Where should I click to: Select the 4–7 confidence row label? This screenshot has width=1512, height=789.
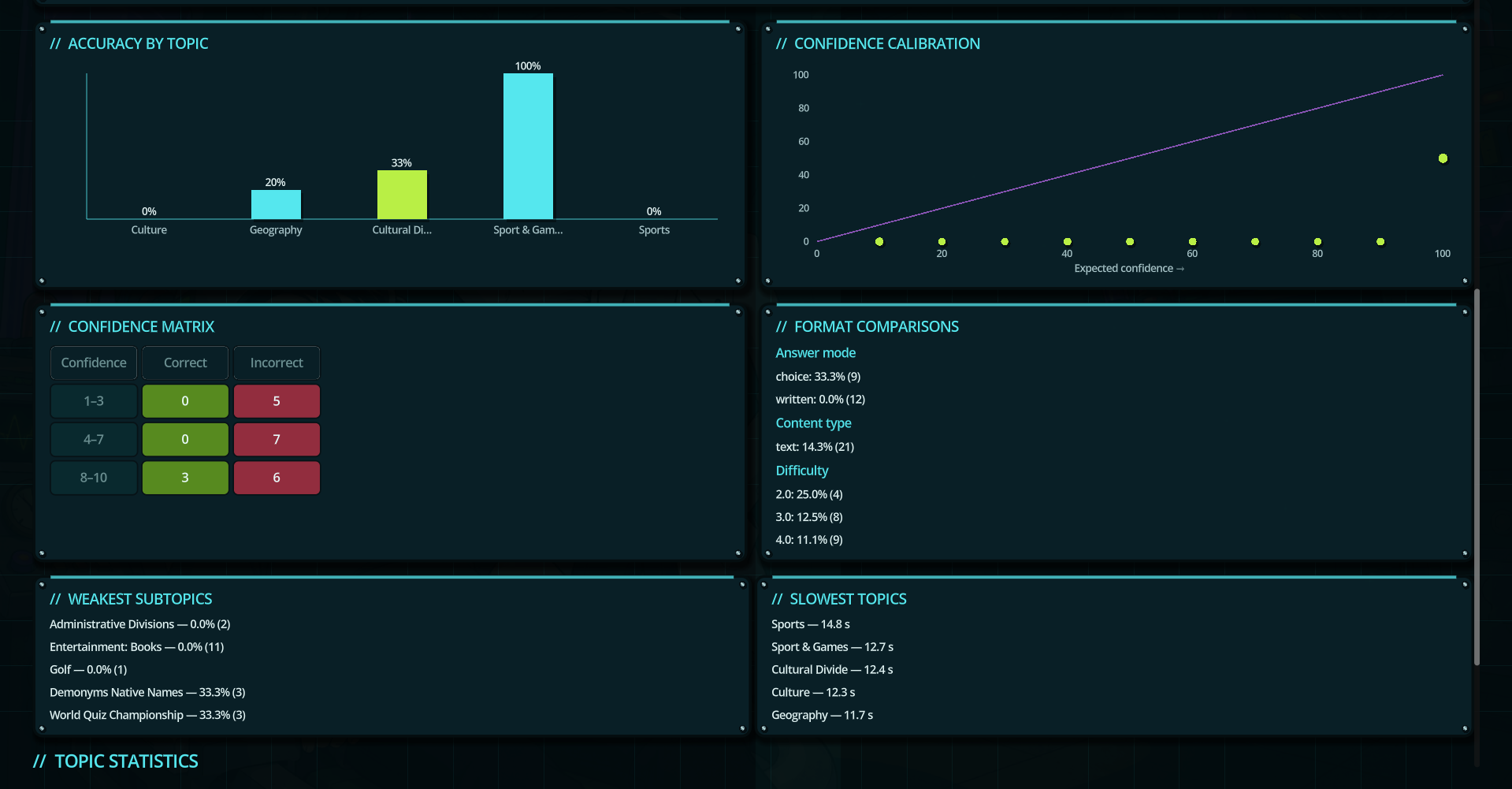94,439
